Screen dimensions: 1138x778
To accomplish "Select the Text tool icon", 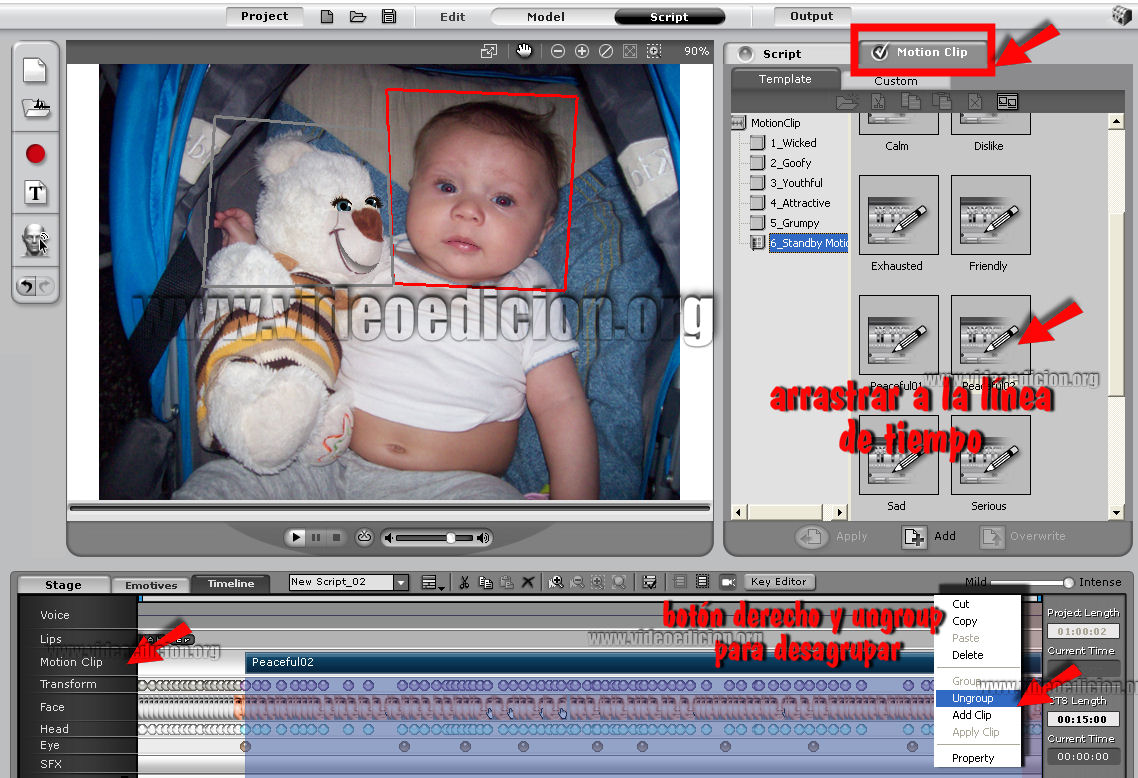I will click(x=36, y=193).
